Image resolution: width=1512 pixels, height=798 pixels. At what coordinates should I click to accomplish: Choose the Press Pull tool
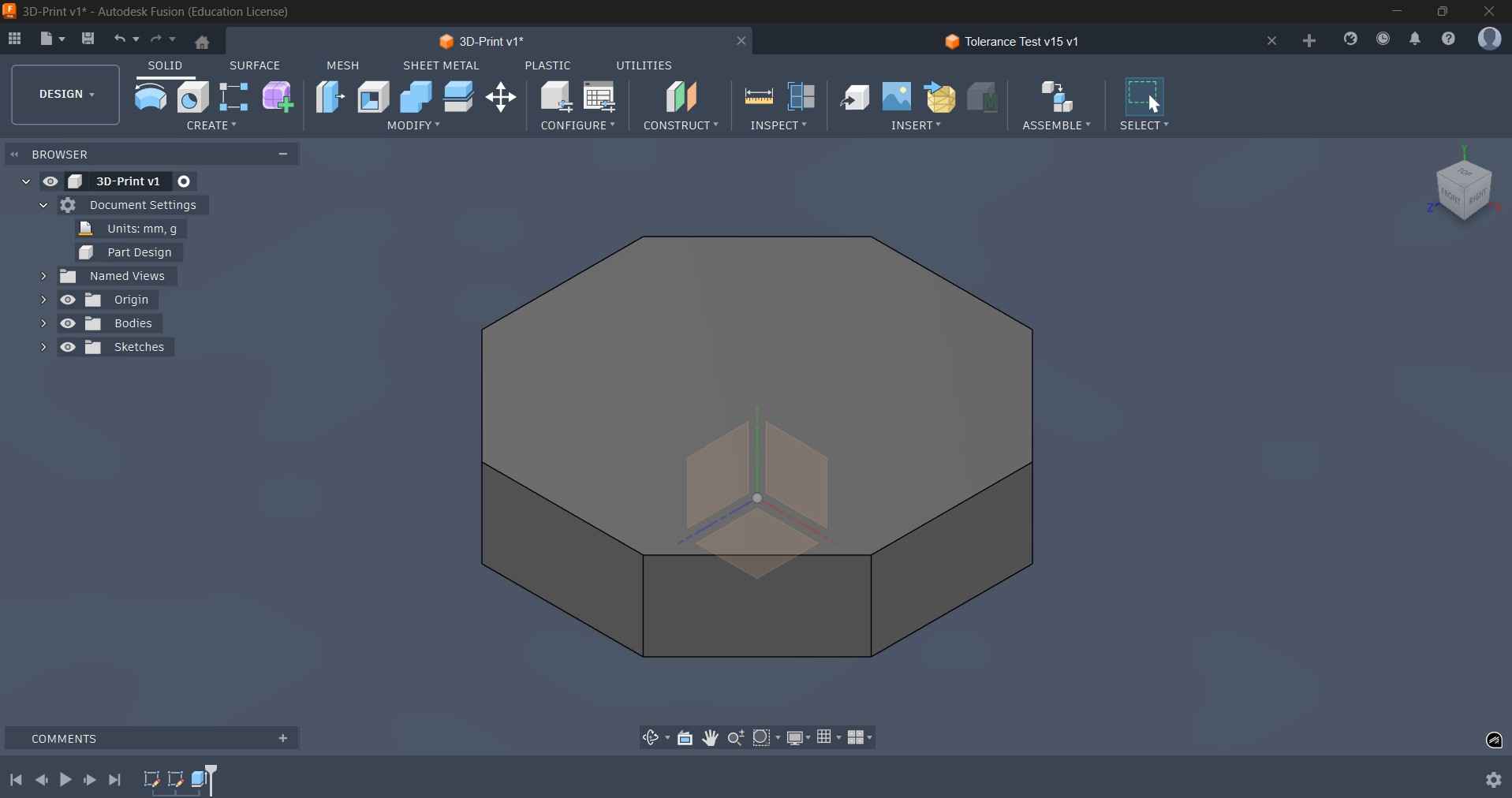[x=330, y=97]
